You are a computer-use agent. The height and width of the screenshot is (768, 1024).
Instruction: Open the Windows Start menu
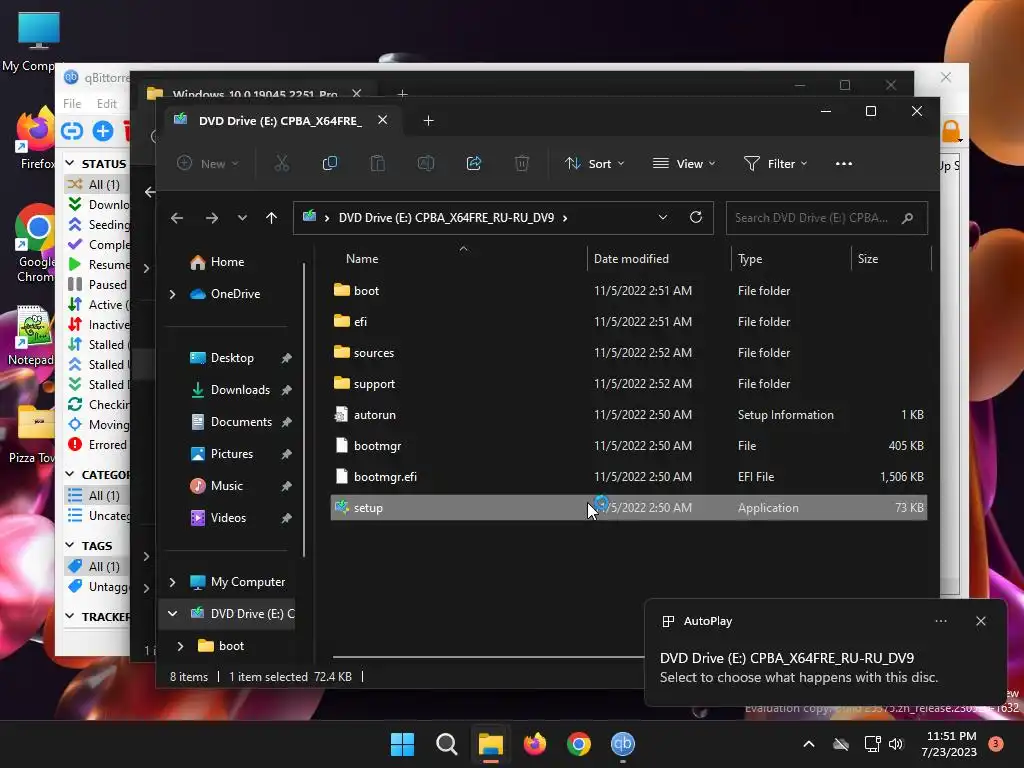pos(402,744)
